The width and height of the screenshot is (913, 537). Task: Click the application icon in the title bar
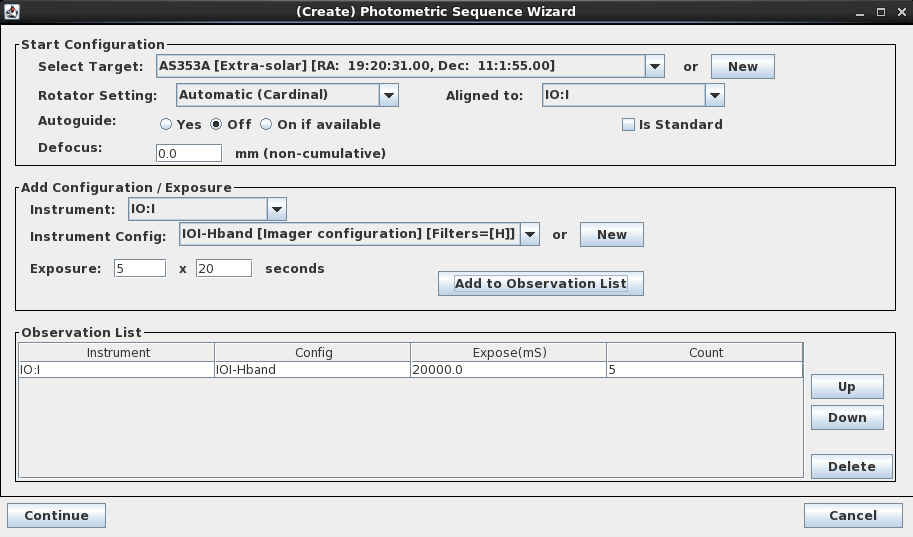click(12, 11)
